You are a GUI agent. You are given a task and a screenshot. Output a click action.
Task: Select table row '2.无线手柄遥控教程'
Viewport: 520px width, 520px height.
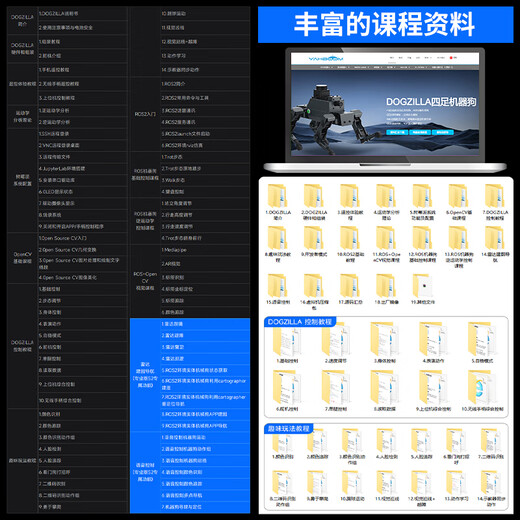pos(82,84)
